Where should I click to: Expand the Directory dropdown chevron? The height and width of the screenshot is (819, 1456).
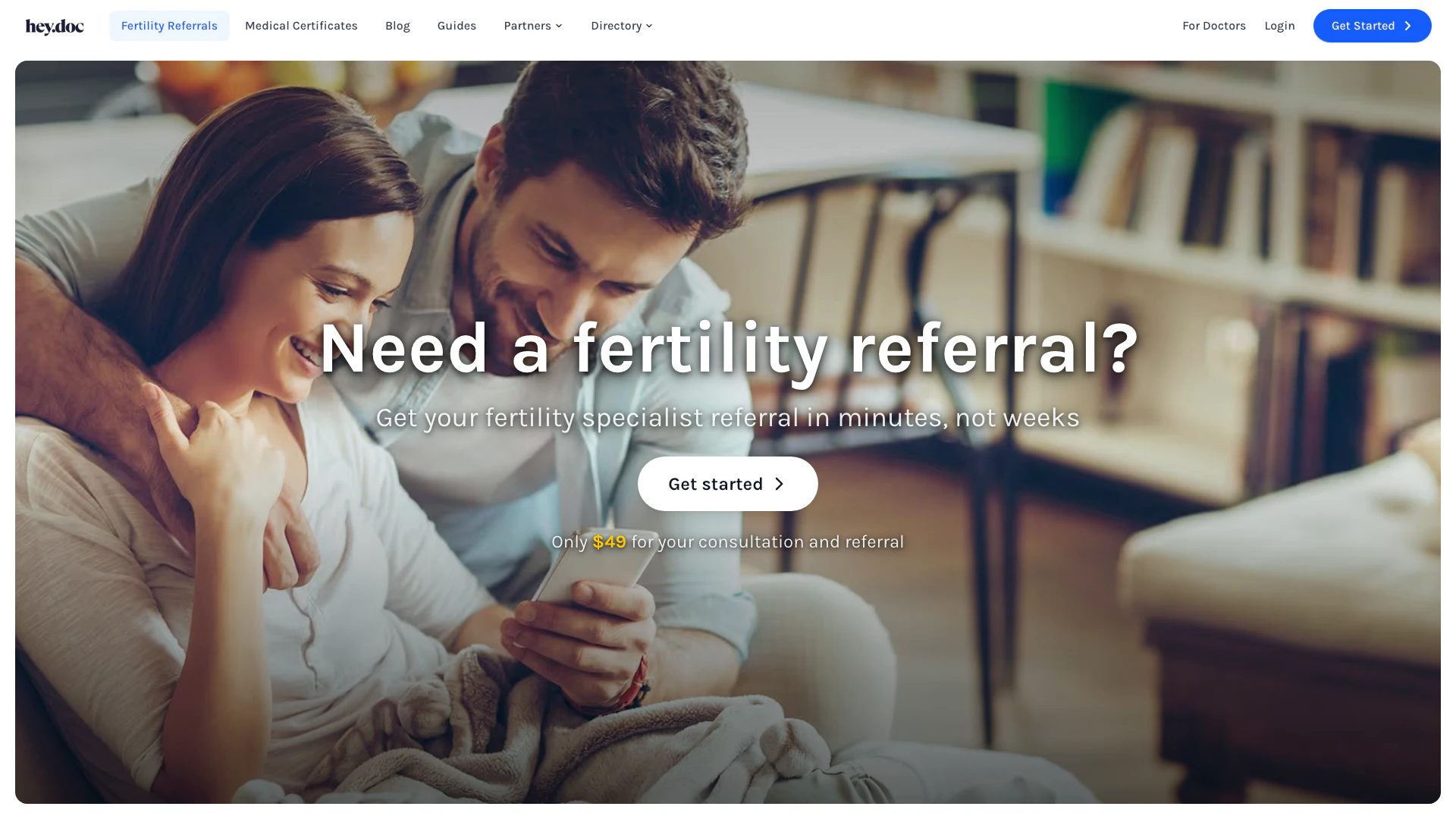click(649, 26)
